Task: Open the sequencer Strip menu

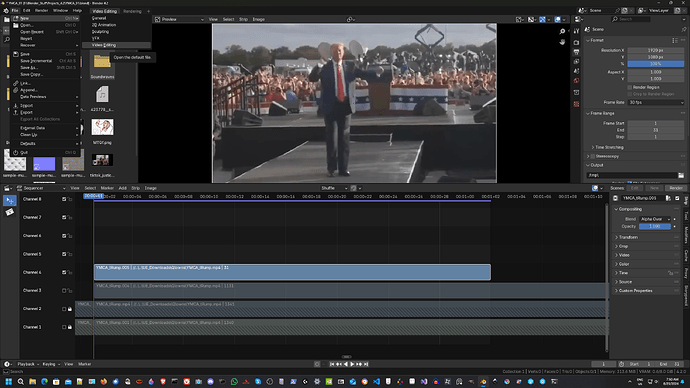Action: coord(136,188)
